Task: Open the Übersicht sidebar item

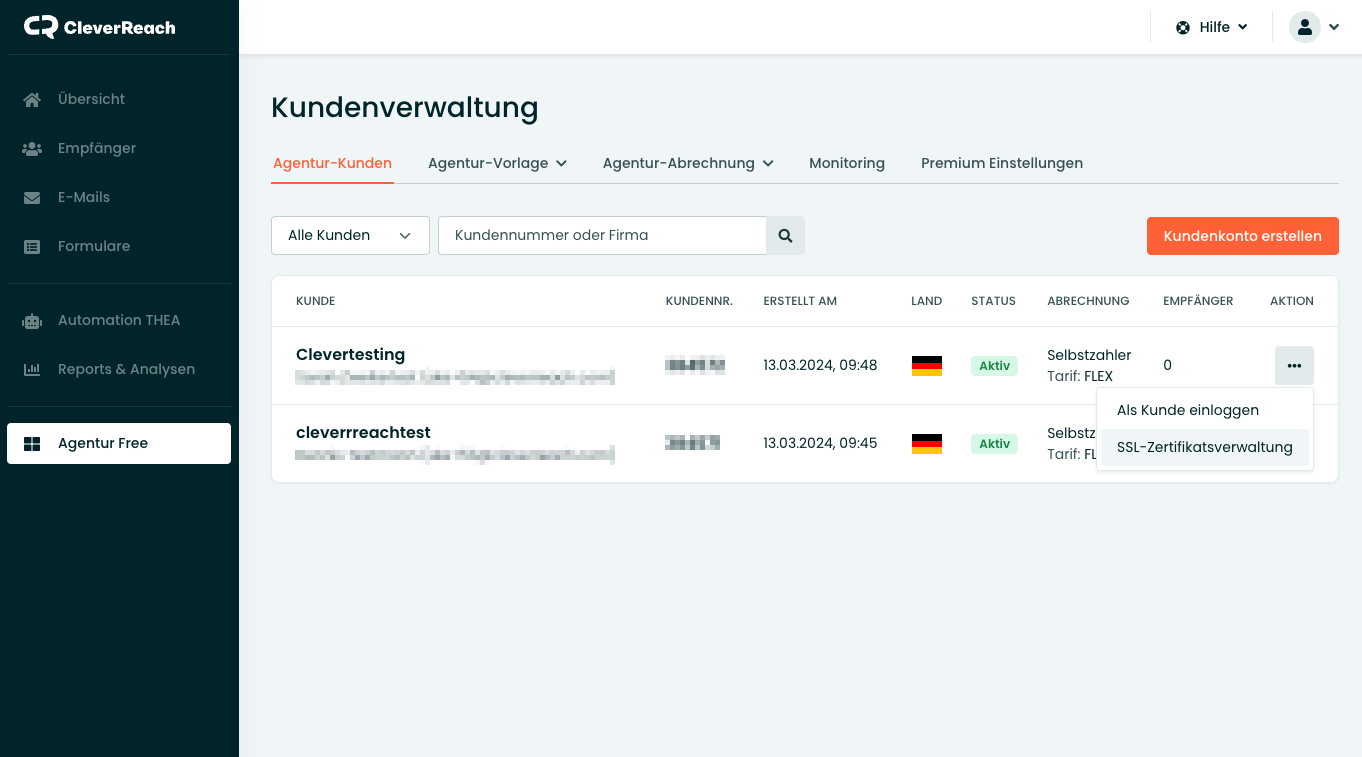Action: click(119, 99)
